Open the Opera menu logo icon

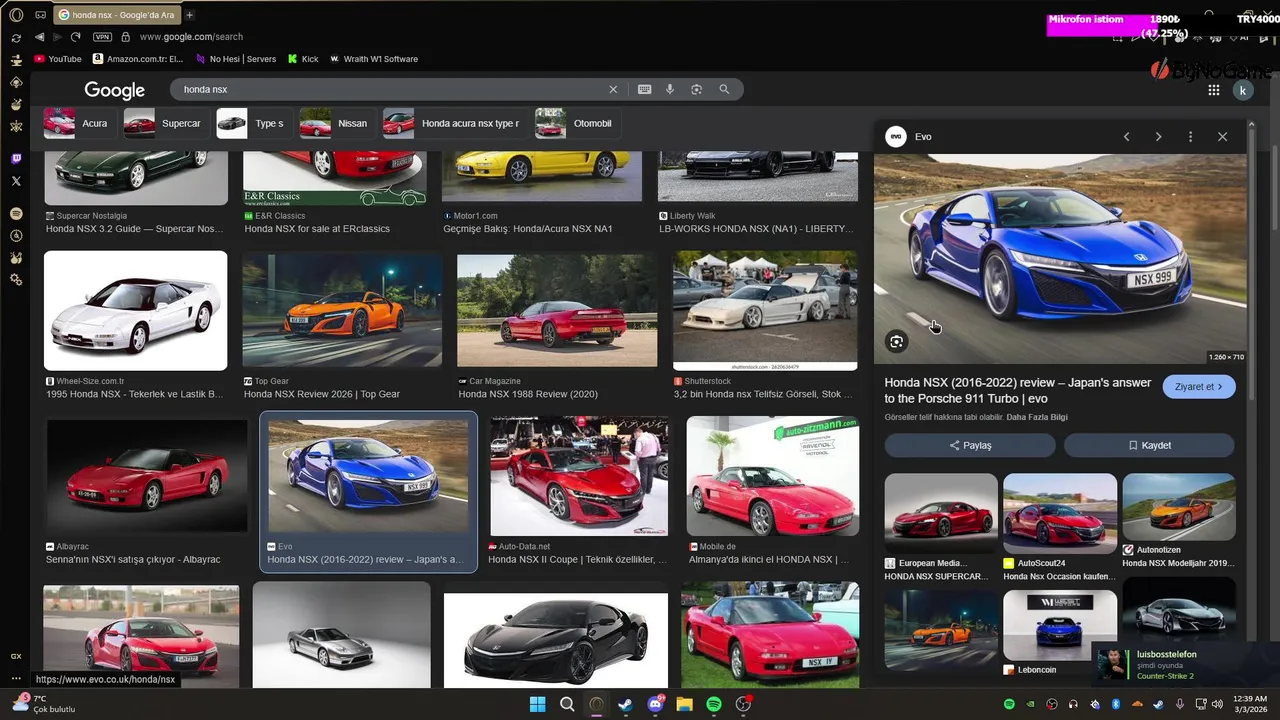pyautogui.click(x=16, y=15)
